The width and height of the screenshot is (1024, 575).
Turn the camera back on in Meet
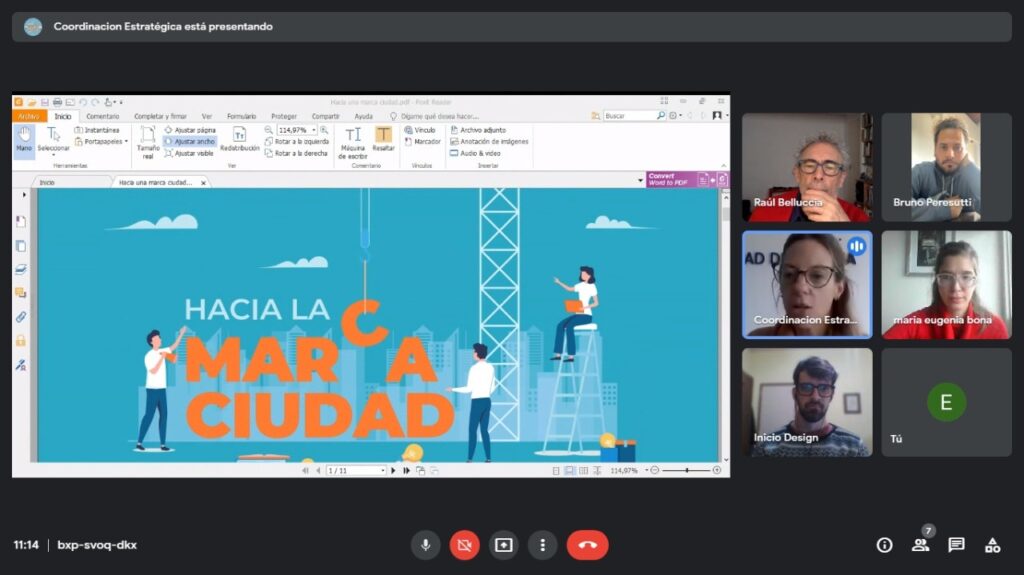(464, 545)
